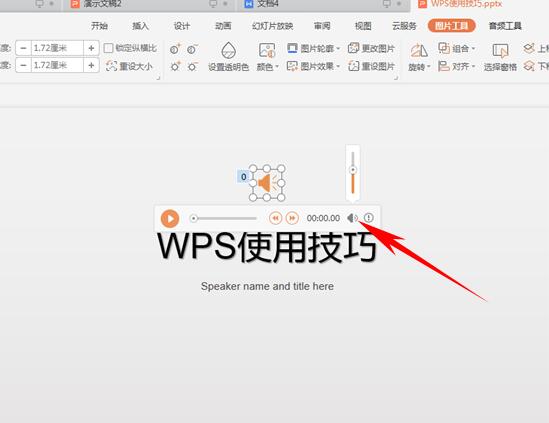This screenshot has width=549, height=423.
Task: Close the 演示文稿2 document tab
Action: 225,4
